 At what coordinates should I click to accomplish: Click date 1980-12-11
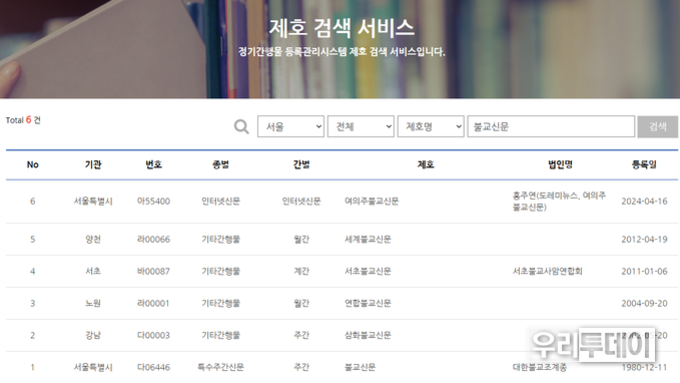[644, 367]
